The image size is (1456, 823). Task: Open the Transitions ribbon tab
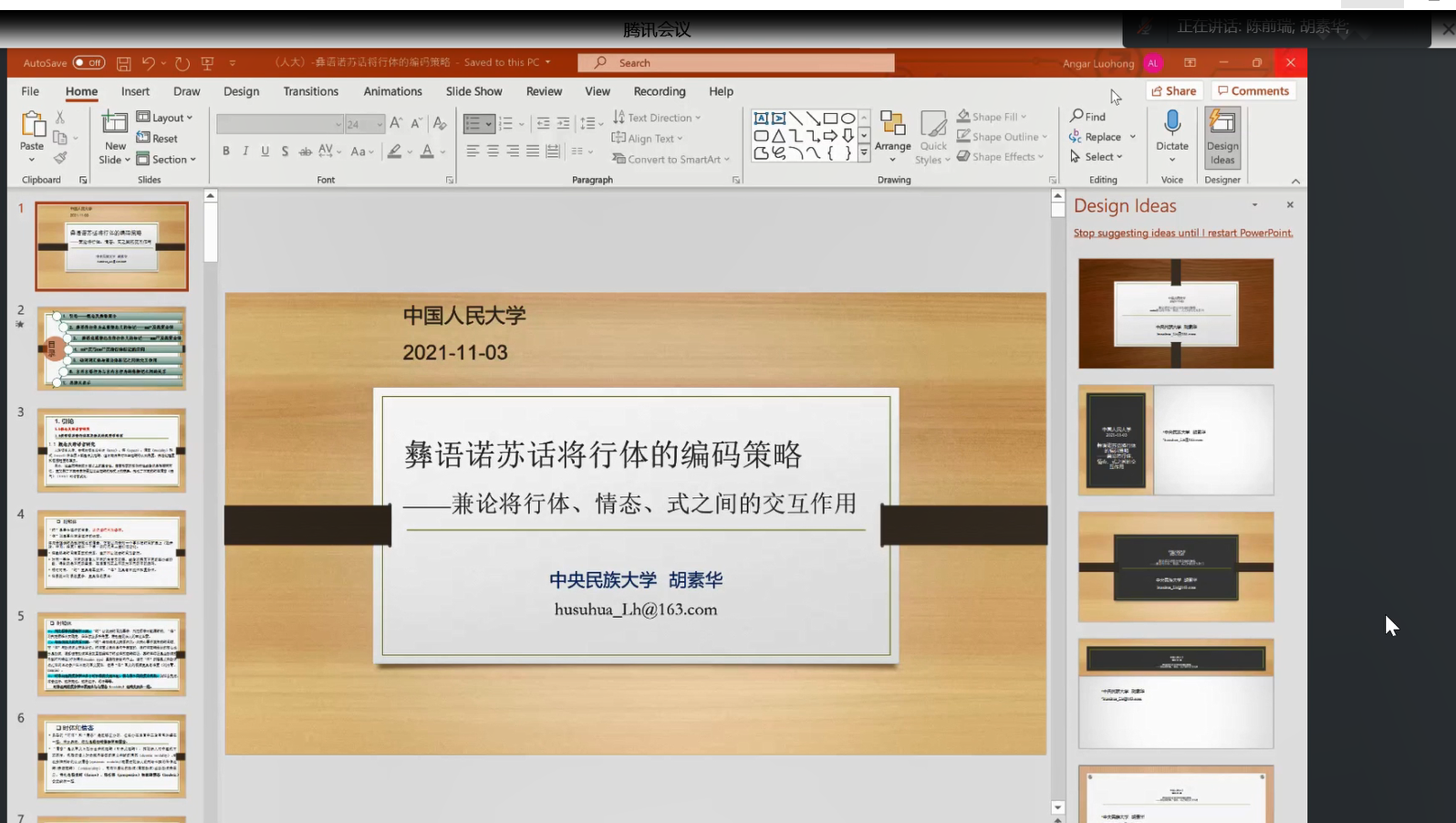(310, 91)
